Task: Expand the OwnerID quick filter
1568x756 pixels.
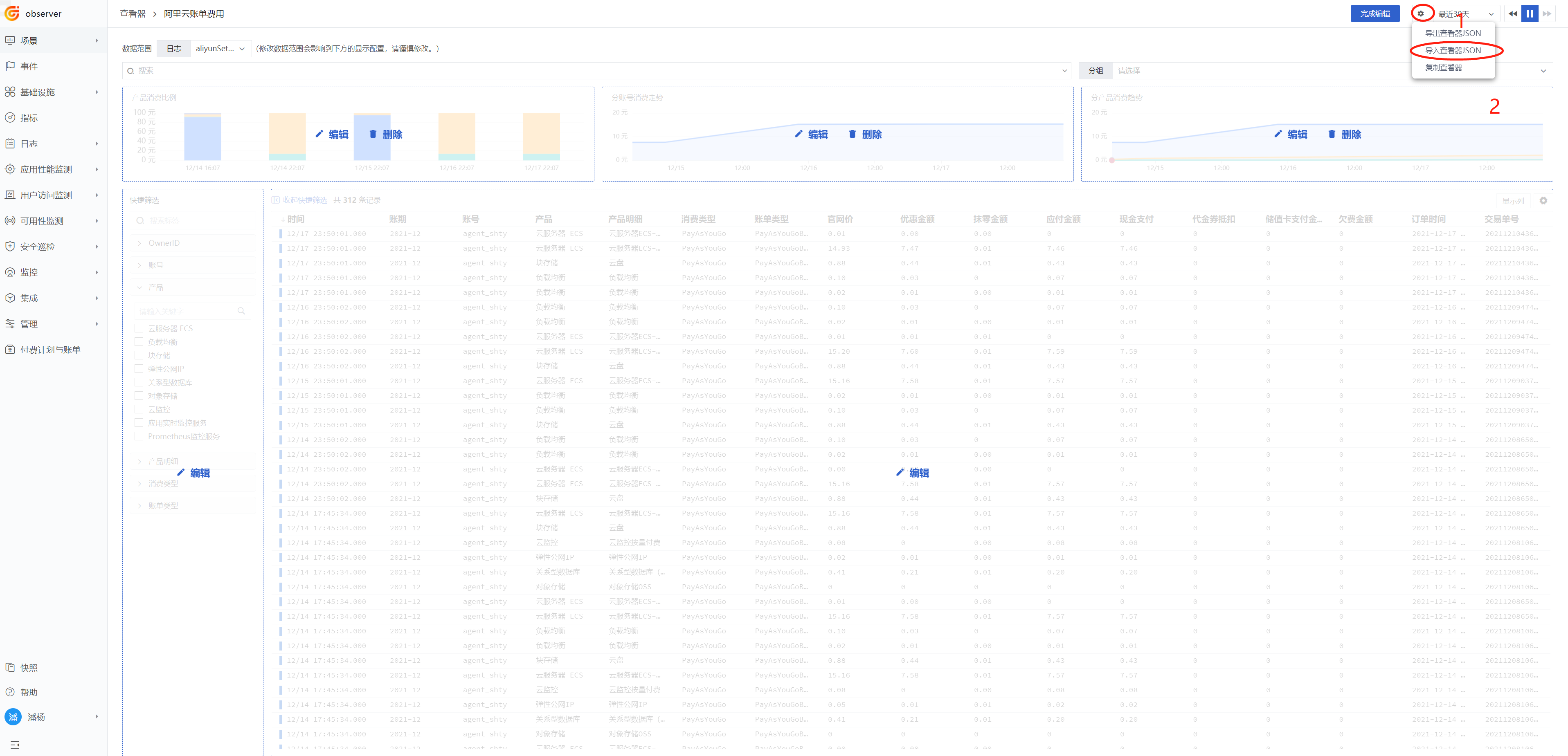Action: tap(164, 243)
